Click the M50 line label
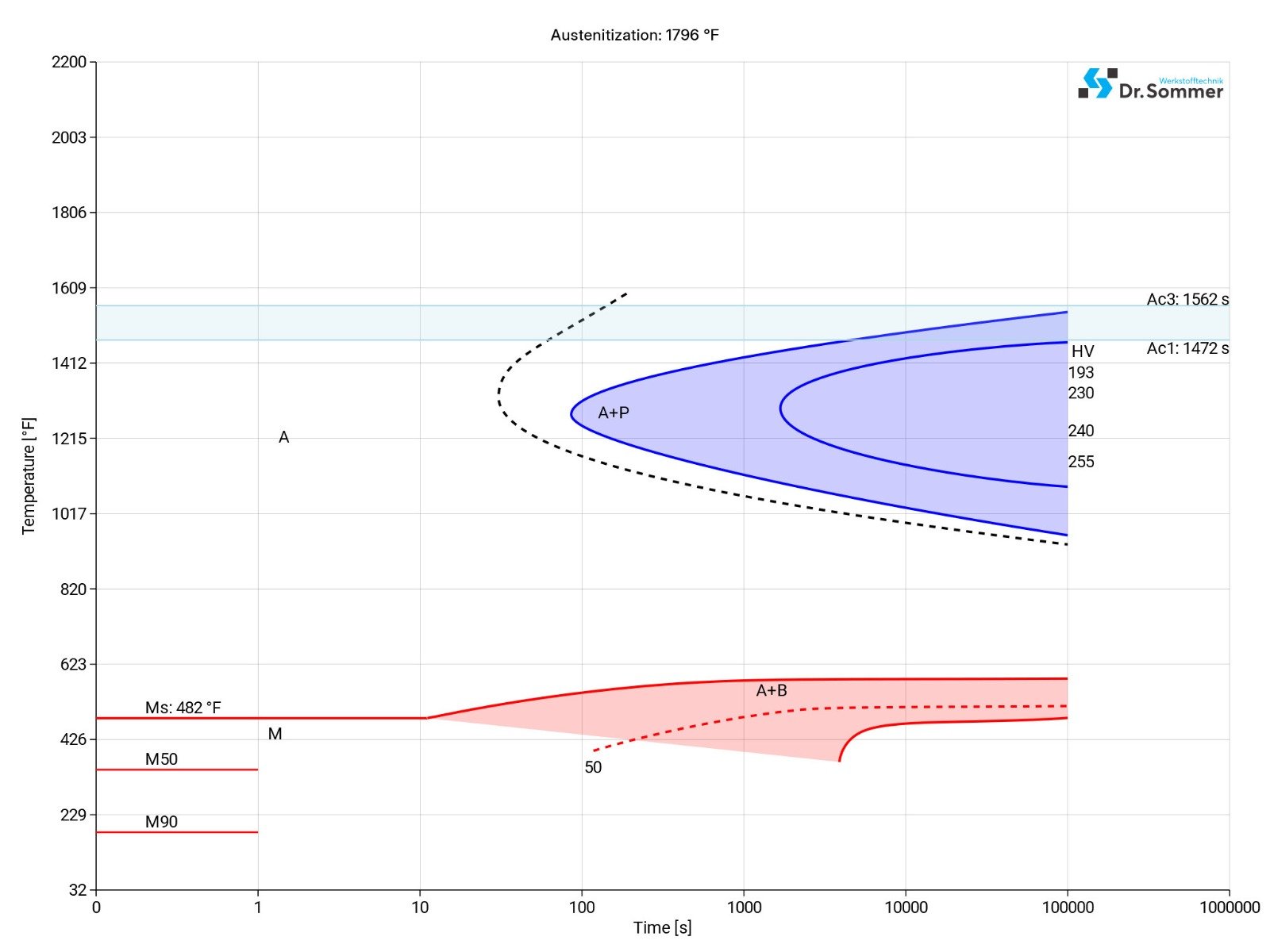The image size is (1270, 952). [161, 759]
